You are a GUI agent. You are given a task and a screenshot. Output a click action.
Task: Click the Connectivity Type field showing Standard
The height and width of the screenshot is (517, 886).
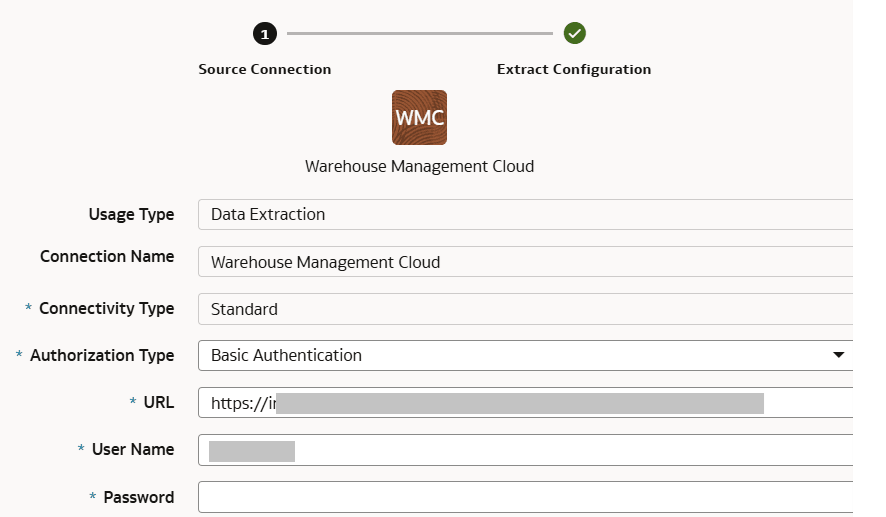point(525,309)
